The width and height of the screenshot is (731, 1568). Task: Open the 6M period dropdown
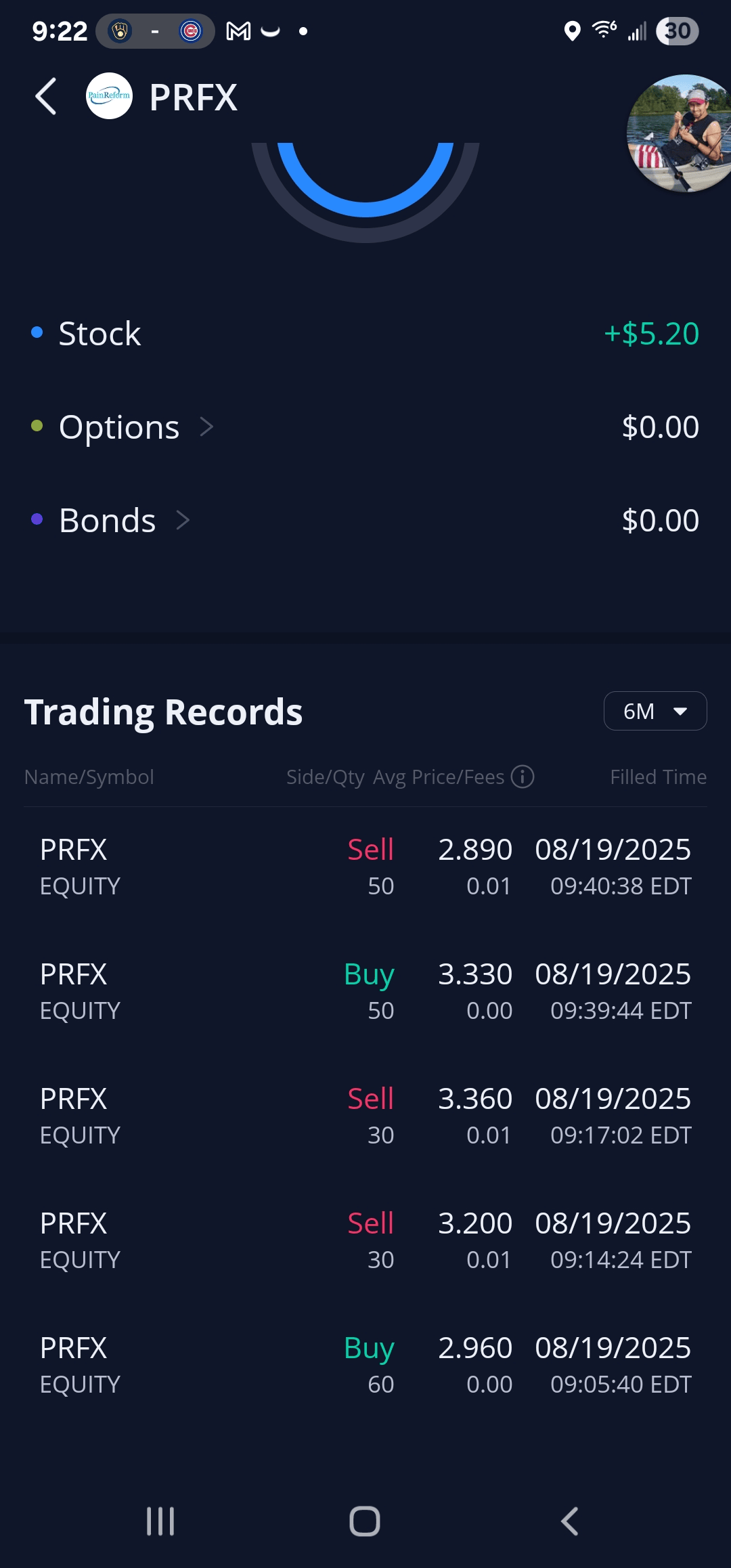pos(655,711)
